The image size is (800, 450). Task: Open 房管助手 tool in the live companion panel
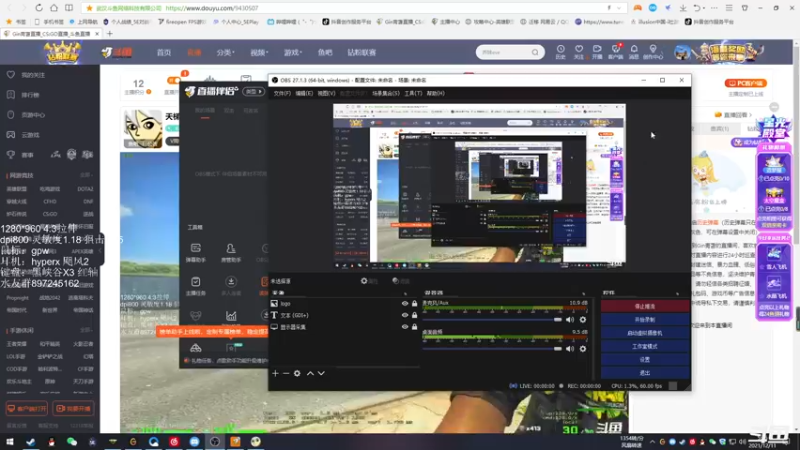click(231, 253)
